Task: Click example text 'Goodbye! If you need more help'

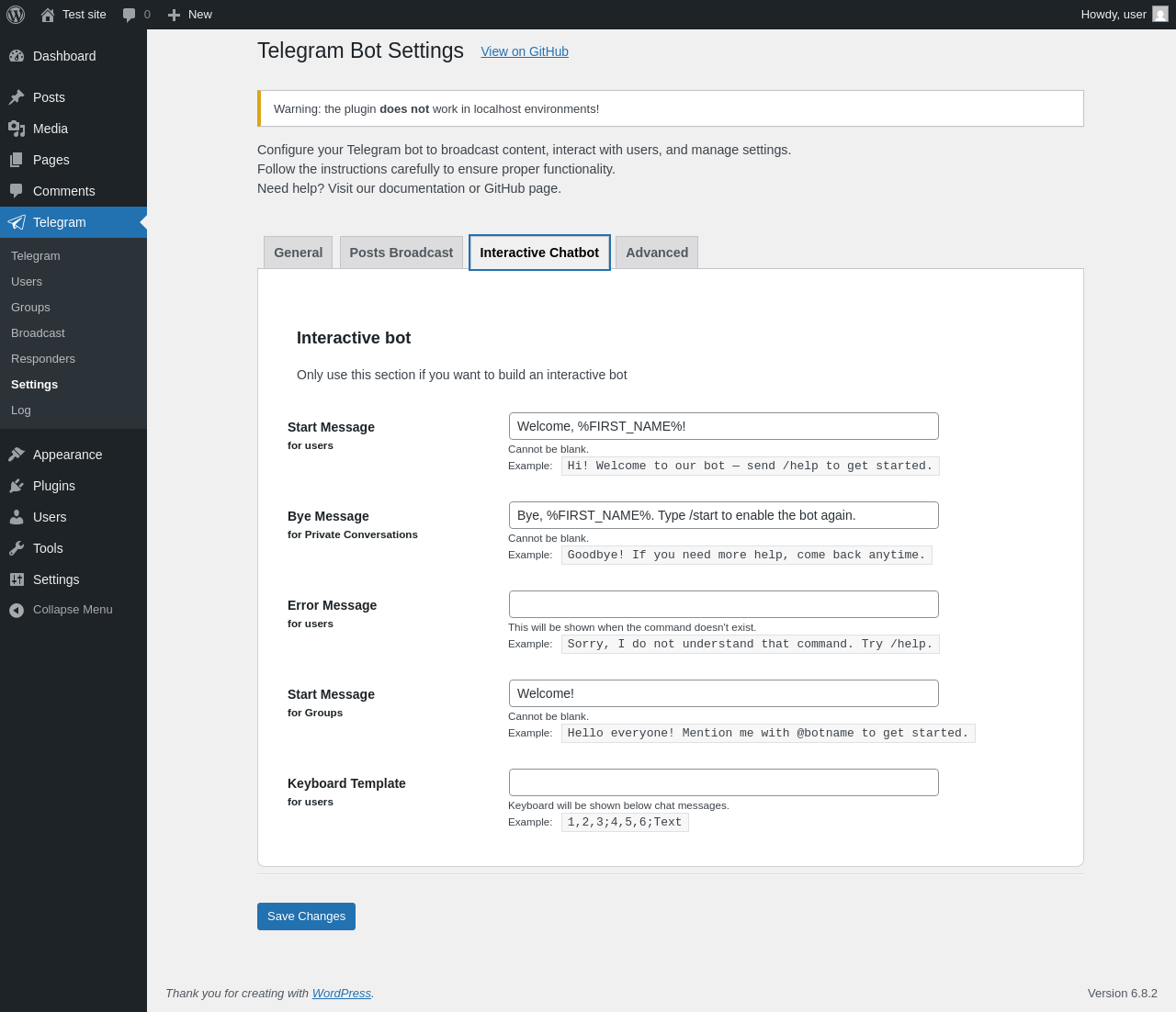Action: coord(747,555)
